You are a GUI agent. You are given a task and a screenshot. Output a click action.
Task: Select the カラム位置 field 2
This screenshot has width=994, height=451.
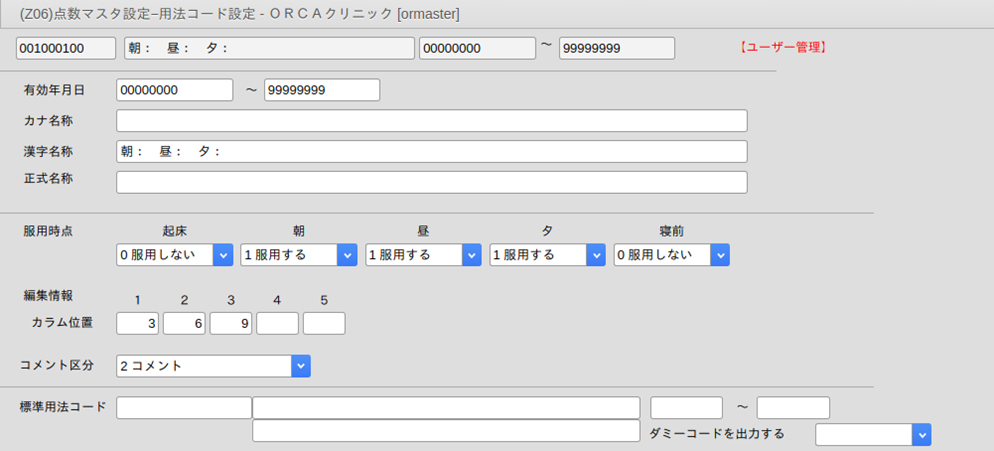(184, 323)
